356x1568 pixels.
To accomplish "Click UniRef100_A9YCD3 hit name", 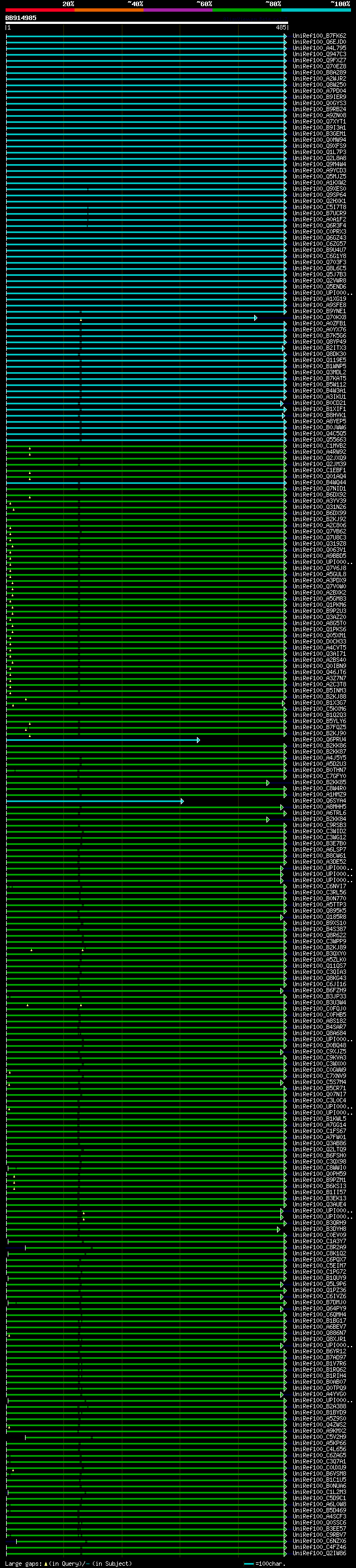I will (319, 170).
